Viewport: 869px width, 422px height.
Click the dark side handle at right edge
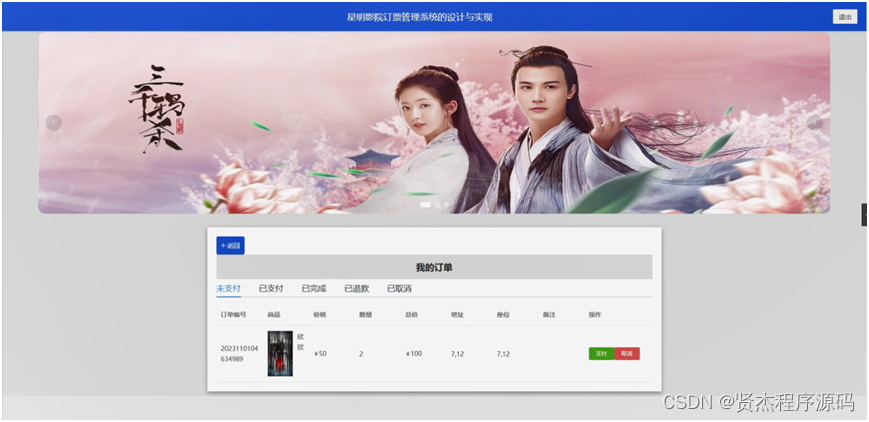tap(864, 215)
